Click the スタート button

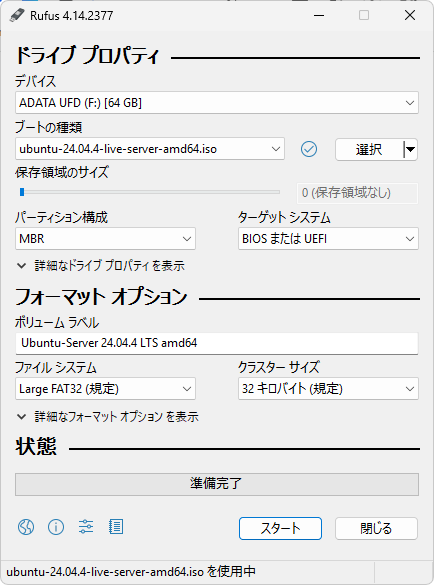coord(280,528)
